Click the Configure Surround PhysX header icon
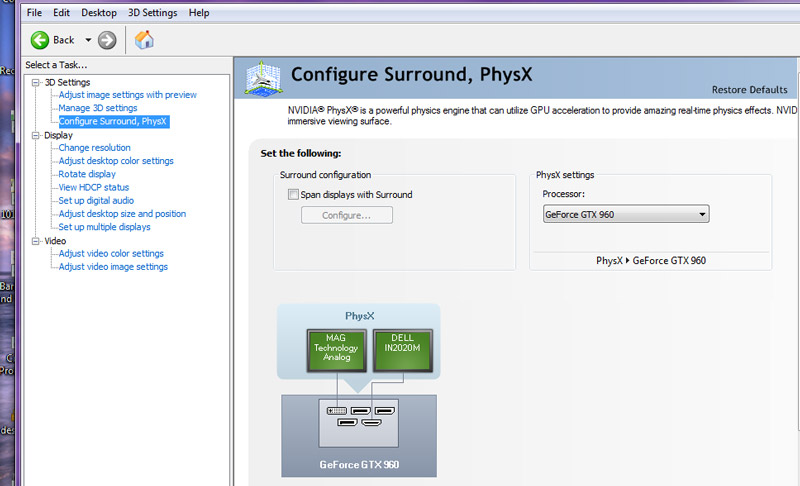This screenshot has height=486, width=800. click(263, 79)
